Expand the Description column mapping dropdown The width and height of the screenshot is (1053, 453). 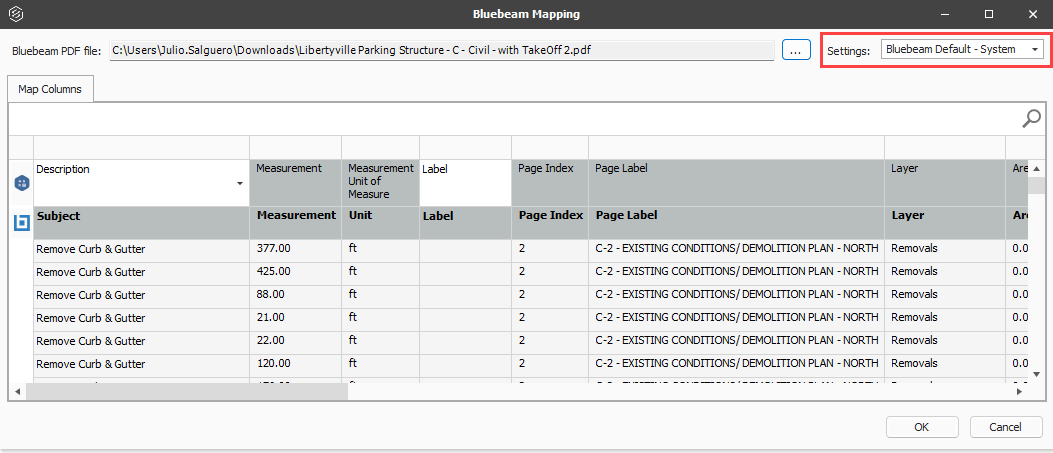click(x=240, y=184)
